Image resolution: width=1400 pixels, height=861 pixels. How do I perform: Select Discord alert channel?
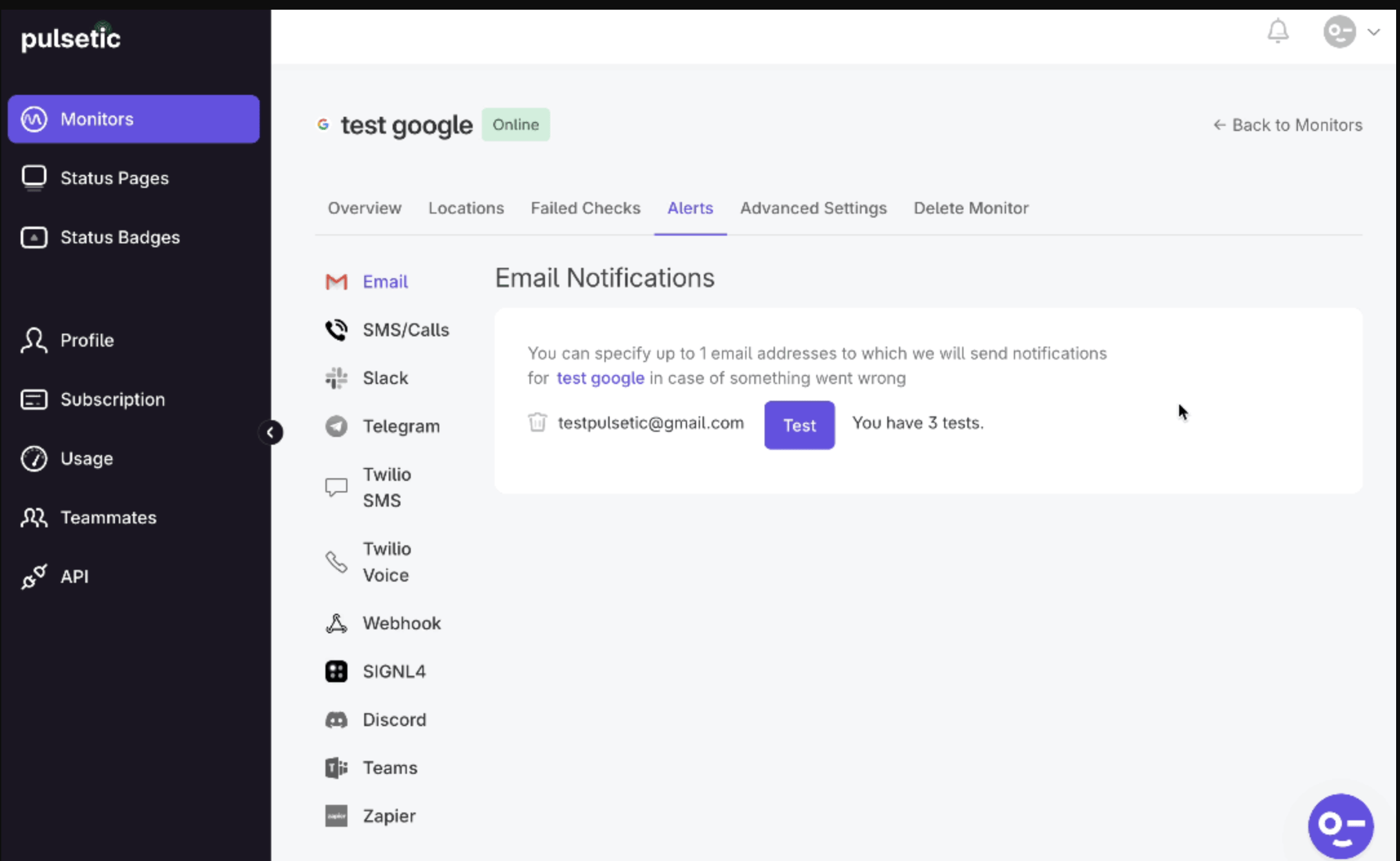(x=394, y=720)
